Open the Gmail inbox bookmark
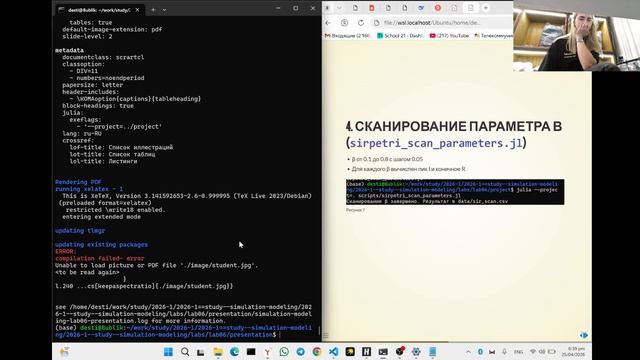The image size is (640, 360). point(347,36)
